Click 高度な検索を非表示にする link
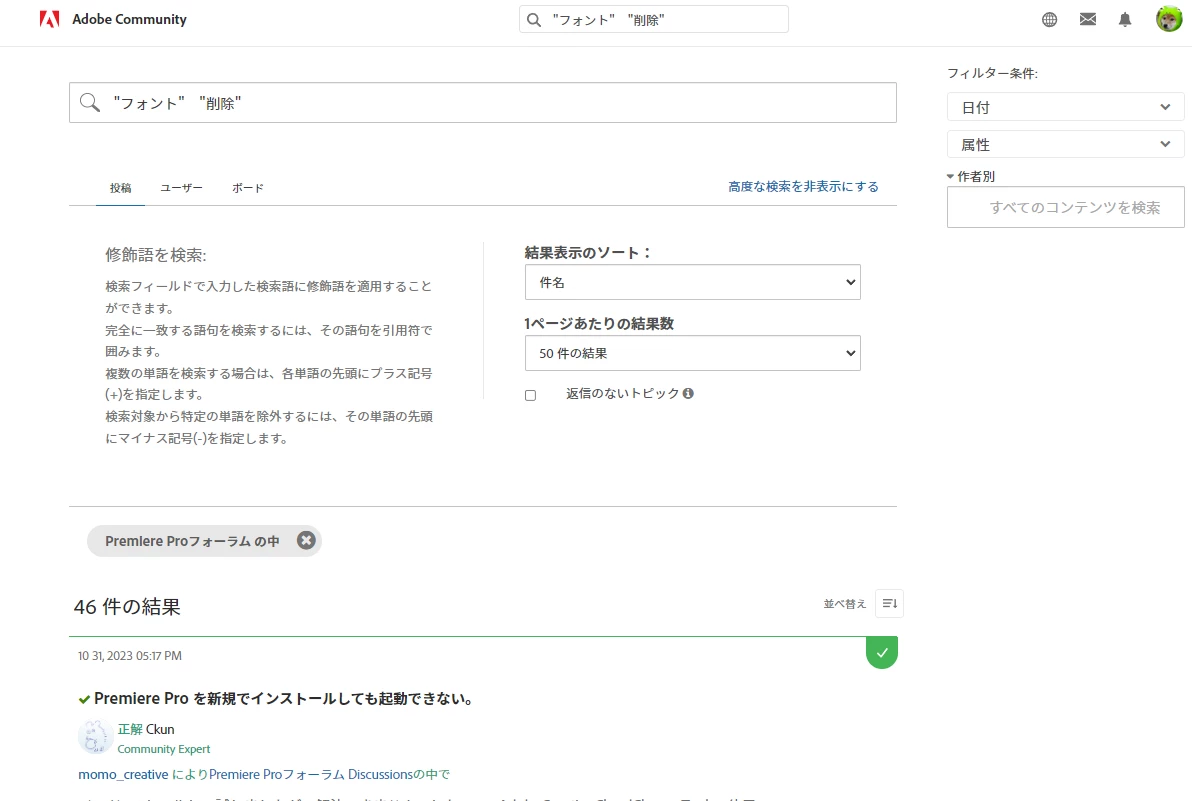 click(x=803, y=186)
